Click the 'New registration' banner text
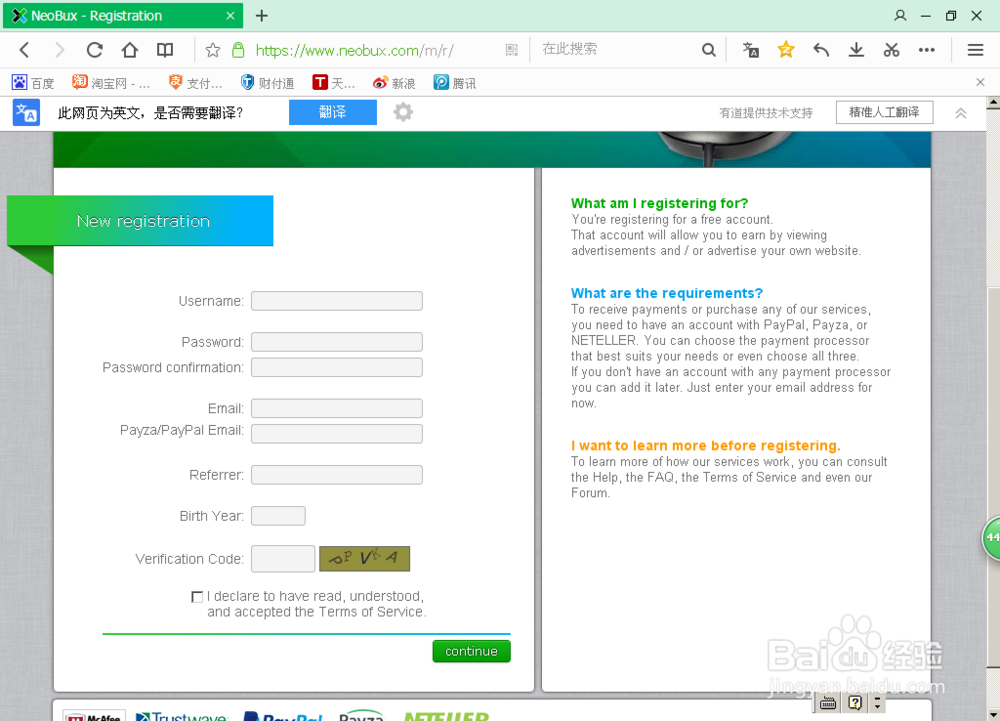This screenshot has height=721, width=1000. coord(143,221)
